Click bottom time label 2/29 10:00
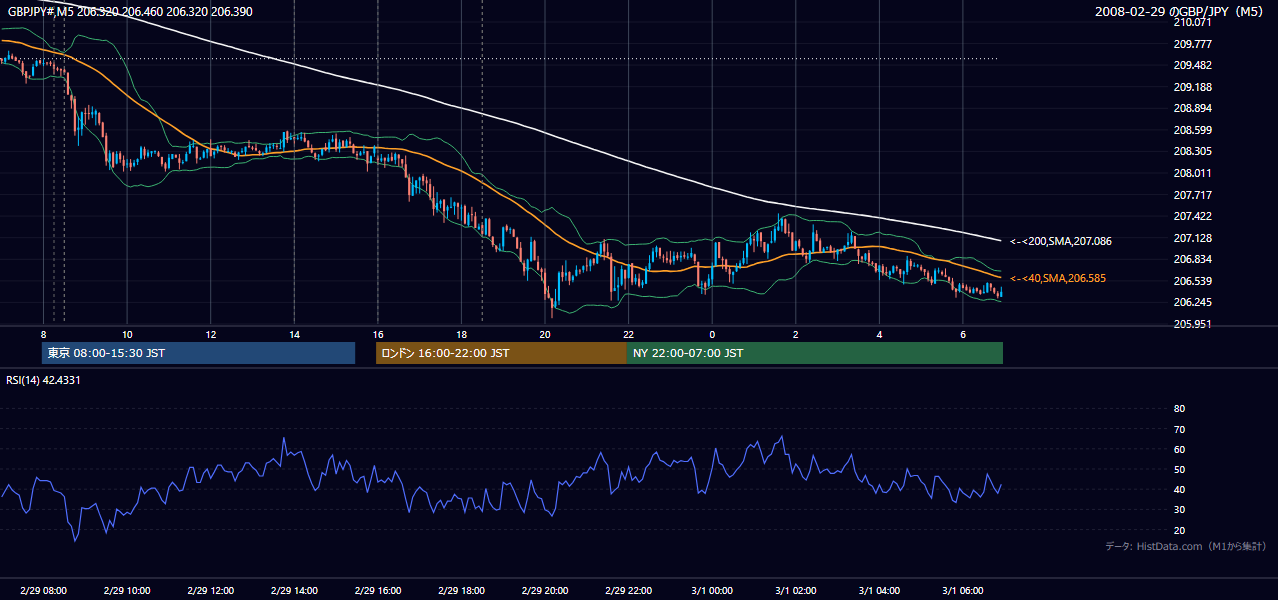The height and width of the screenshot is (600, 1278). click(x=127, y=591)
